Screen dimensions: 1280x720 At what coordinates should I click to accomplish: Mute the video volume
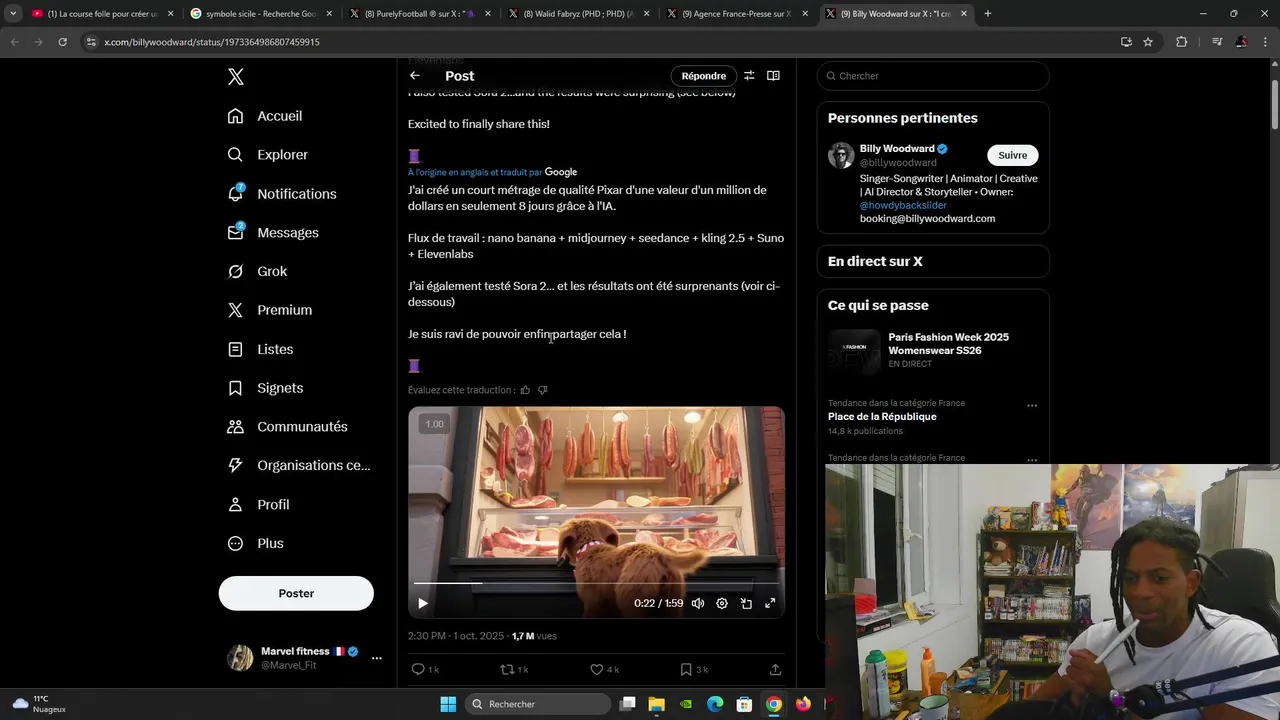click(698, 603)
